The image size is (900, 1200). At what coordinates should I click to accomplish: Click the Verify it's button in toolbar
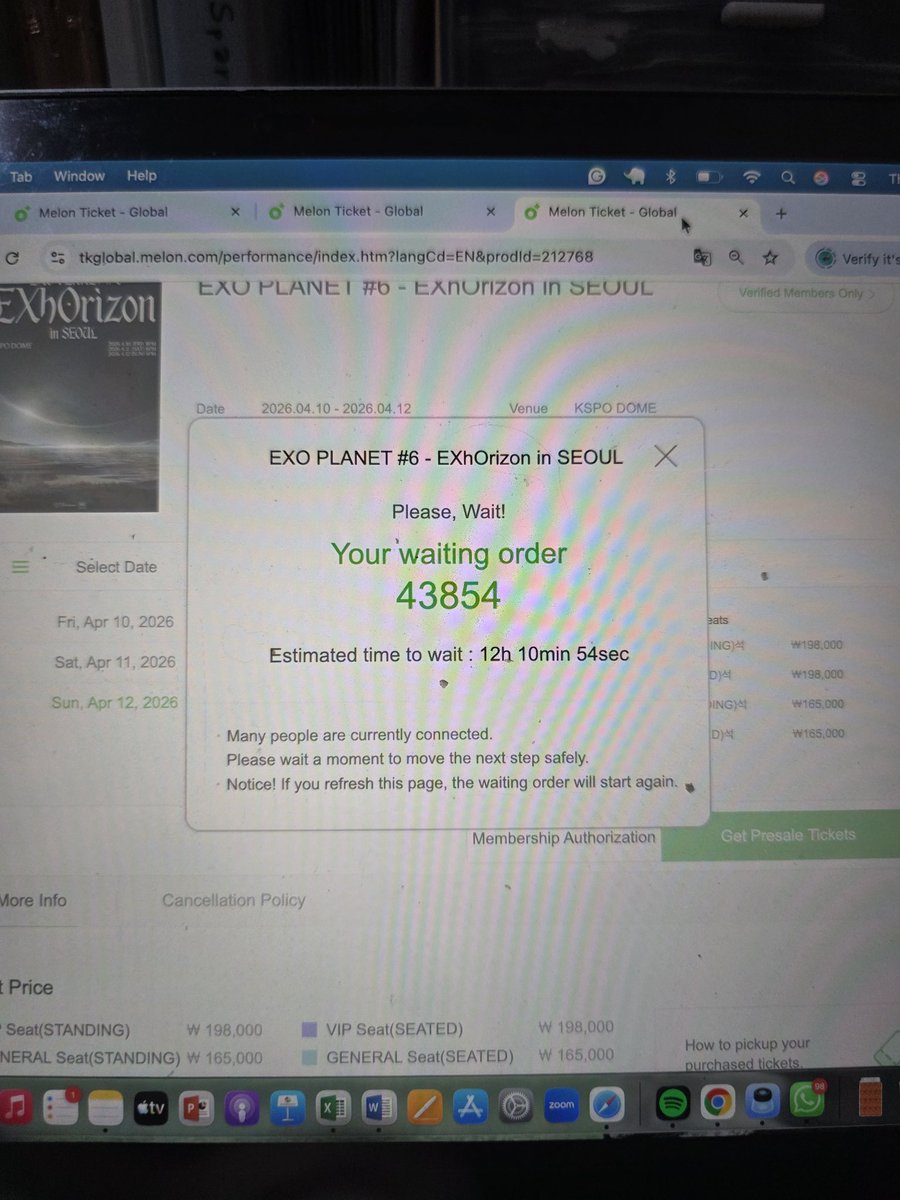(855, 259)
